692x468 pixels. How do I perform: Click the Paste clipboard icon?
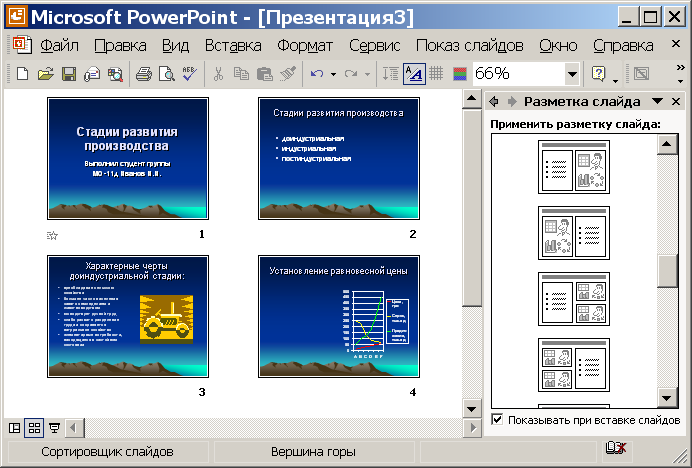coord(264,74)
